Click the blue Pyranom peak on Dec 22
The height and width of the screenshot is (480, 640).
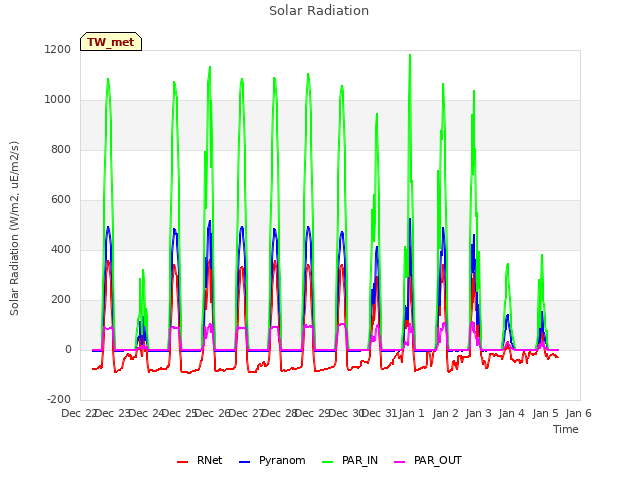tap(108, 227)
